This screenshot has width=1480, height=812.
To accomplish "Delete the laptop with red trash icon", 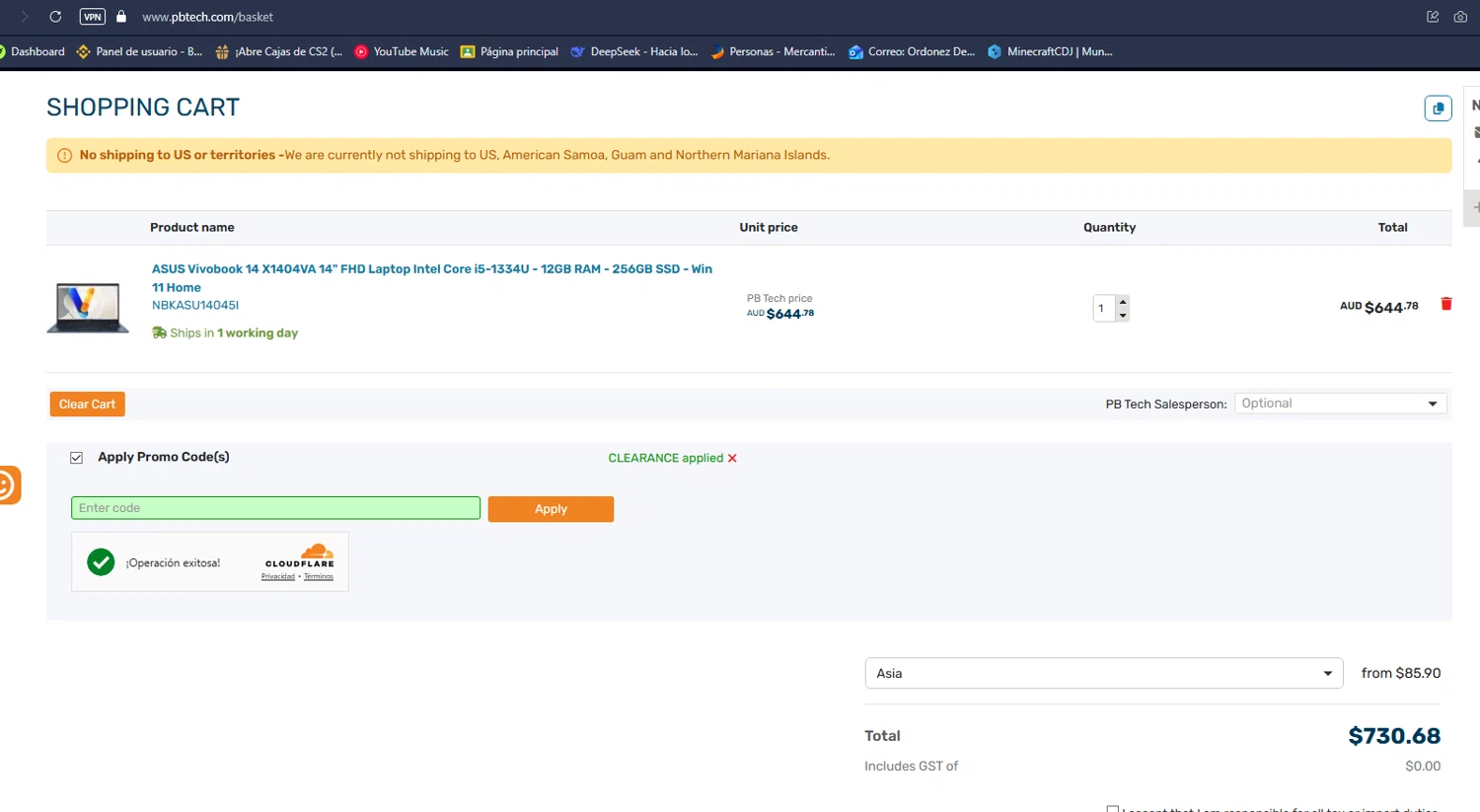I will click(x=1446, y=304).
